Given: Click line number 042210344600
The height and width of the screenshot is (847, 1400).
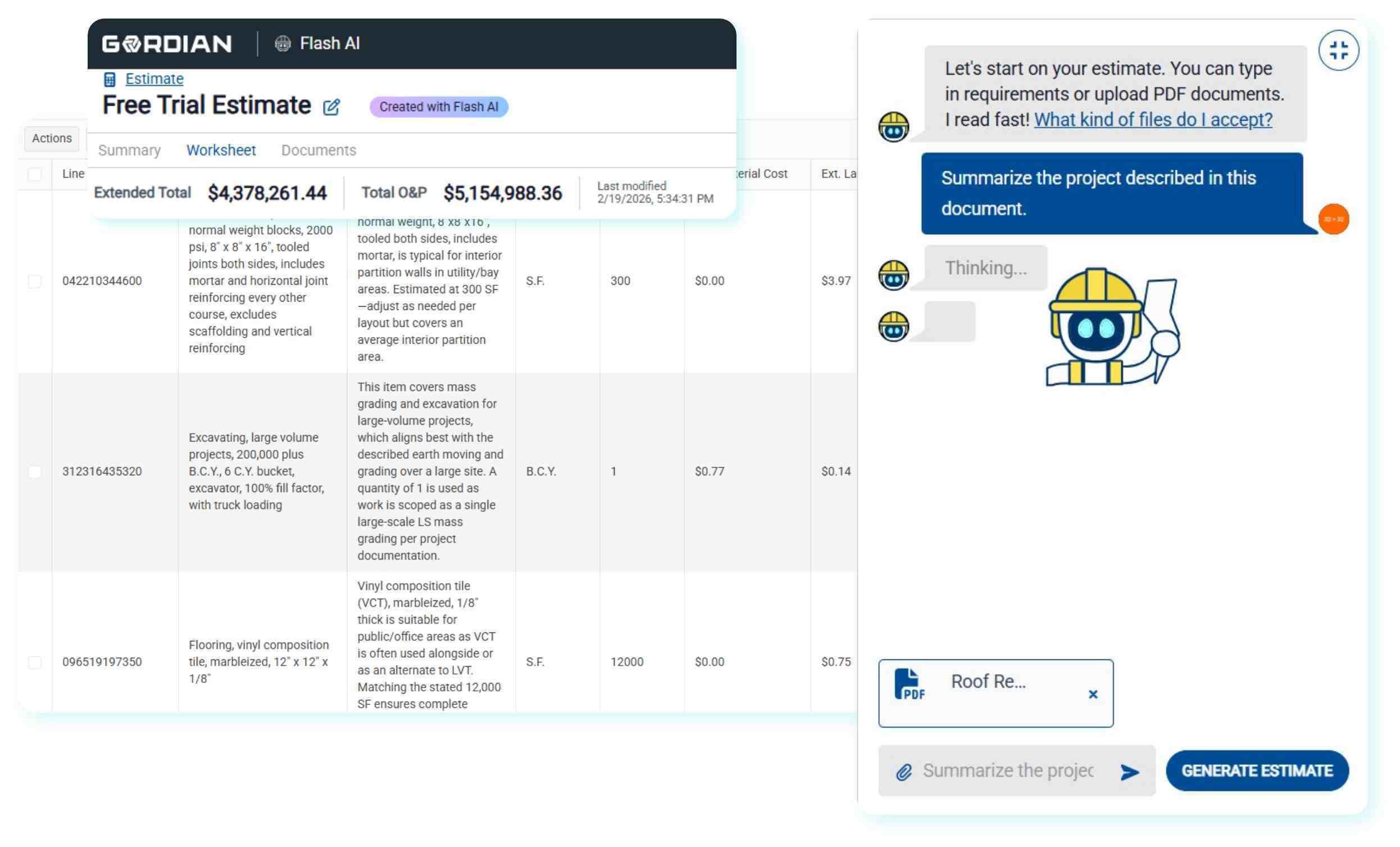Looking at the screenshot, I should [102, 281].
